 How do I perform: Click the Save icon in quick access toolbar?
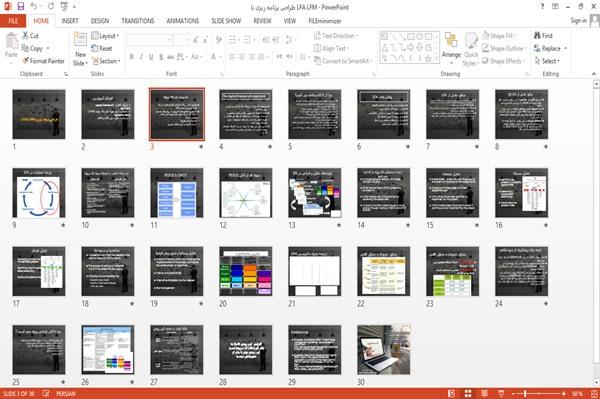pyautogui.click(x=21, y=7)
